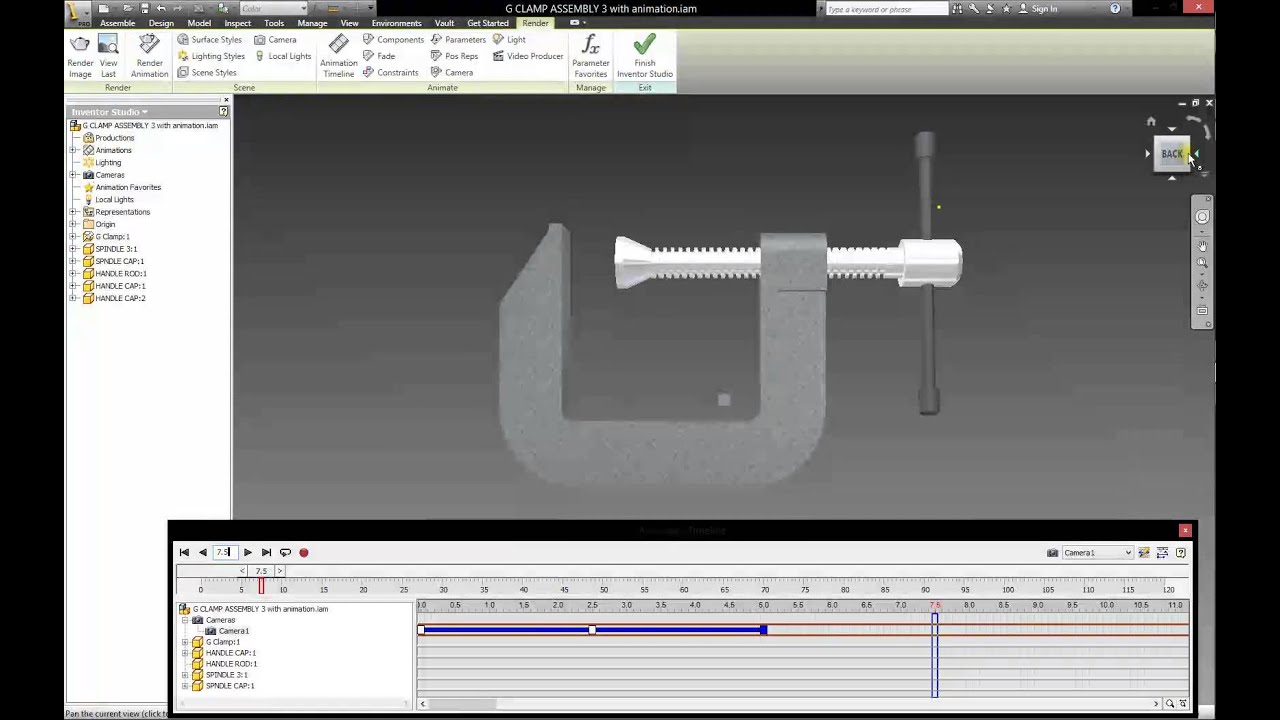
Task: Select the animate Light tool
Action: click(x=509, y=40)
